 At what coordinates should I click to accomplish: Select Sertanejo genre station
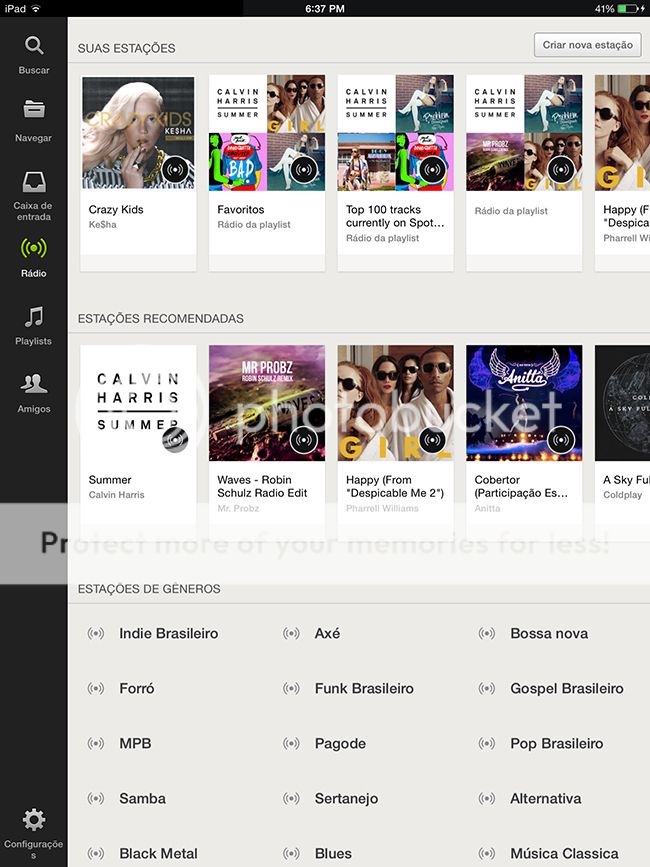[346, 798]
